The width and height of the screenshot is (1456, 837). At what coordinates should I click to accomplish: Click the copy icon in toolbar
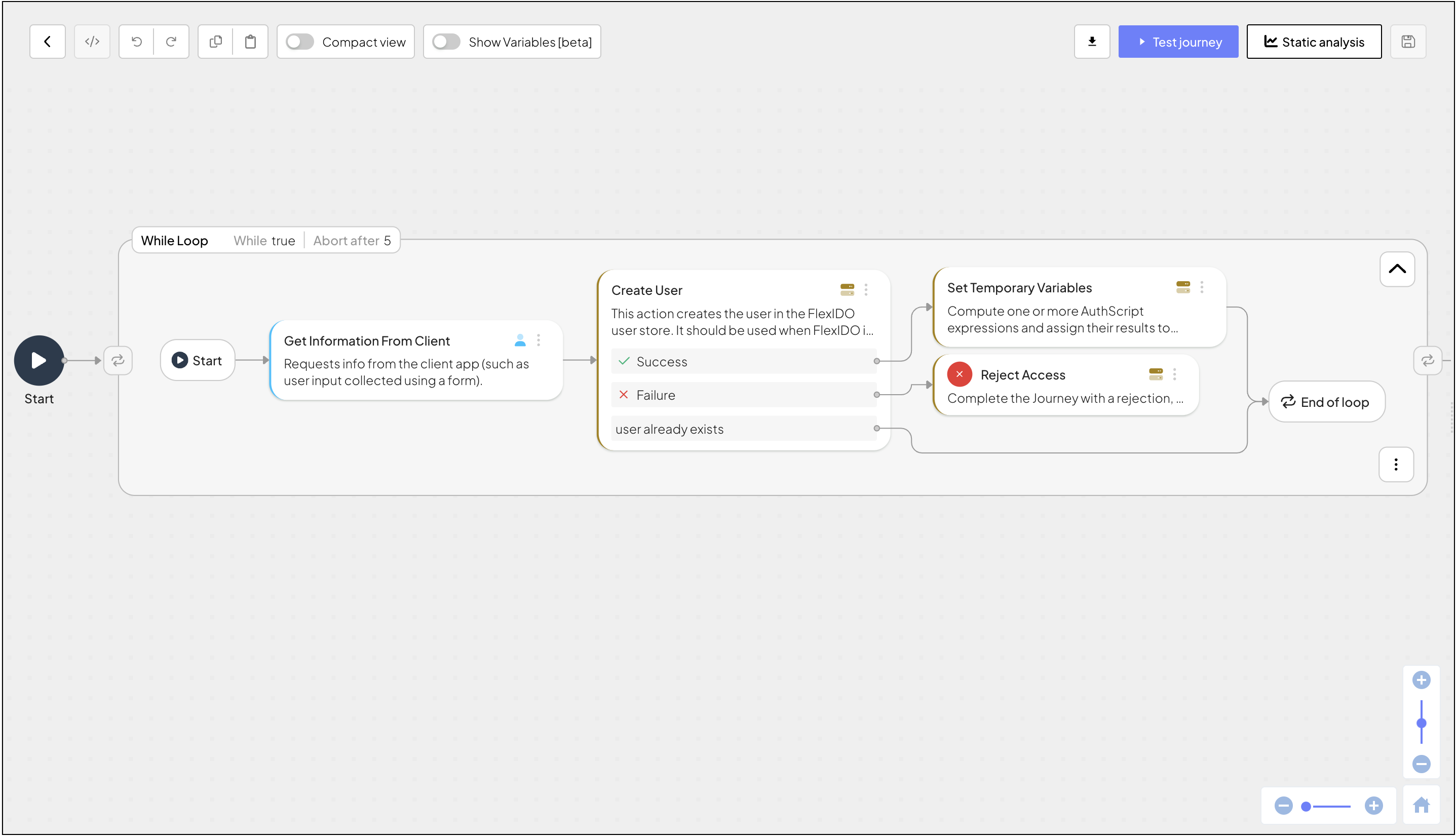click(x=215, y=42)
